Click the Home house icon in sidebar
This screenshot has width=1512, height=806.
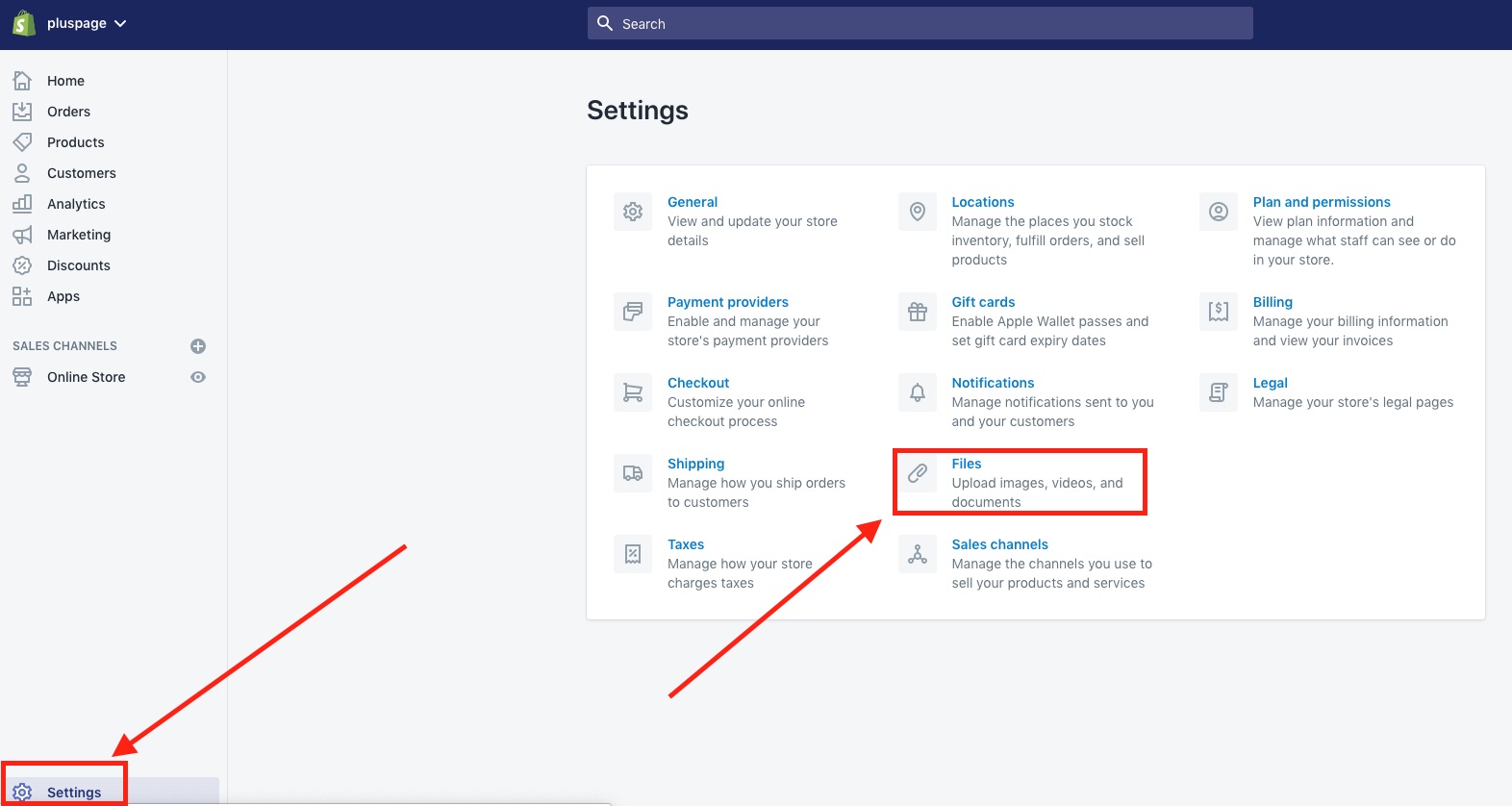click(x=22, y=81)
